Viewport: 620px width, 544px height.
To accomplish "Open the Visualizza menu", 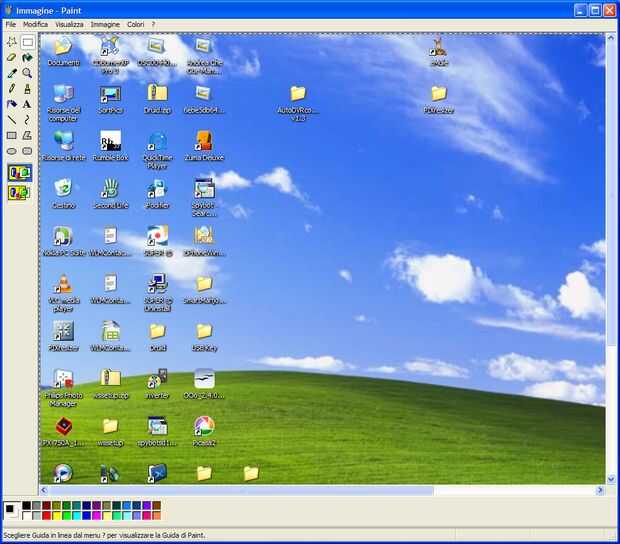I will point(69,25).
